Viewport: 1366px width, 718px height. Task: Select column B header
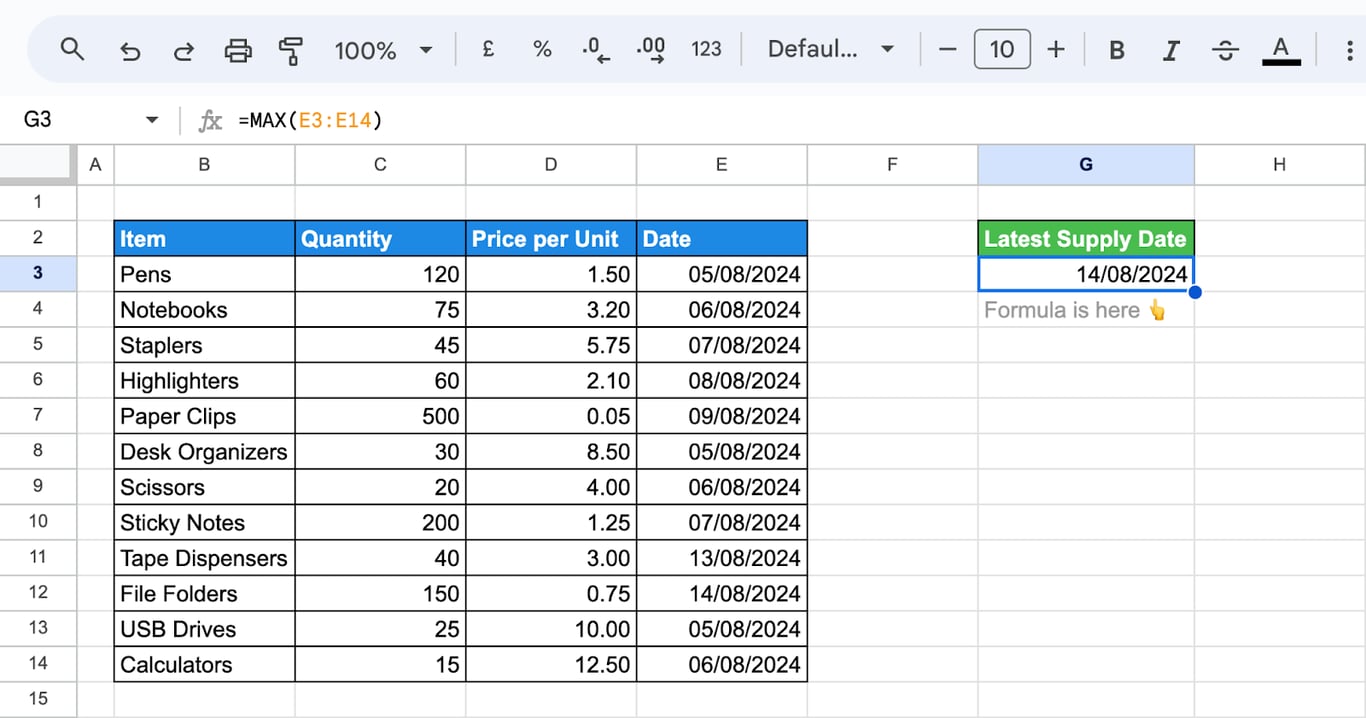(205, 165)
